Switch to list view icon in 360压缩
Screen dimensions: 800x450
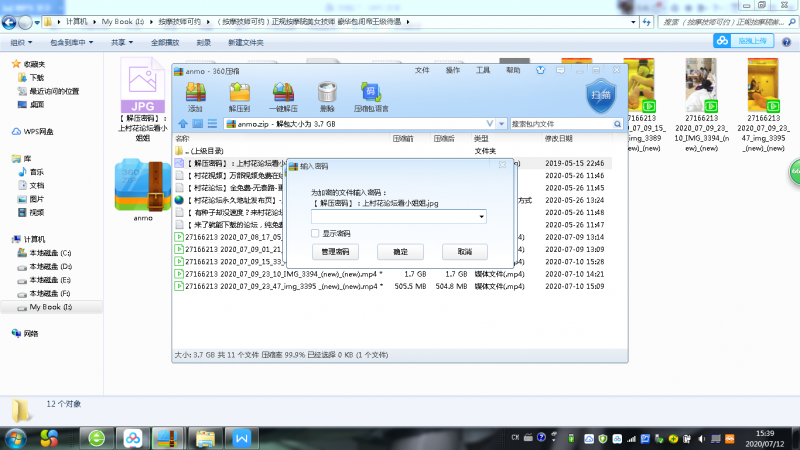click(x=212, y=124)
